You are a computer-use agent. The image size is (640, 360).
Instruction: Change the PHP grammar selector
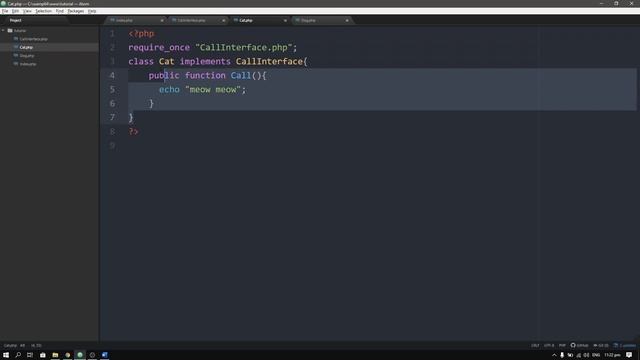click(562, 346)
